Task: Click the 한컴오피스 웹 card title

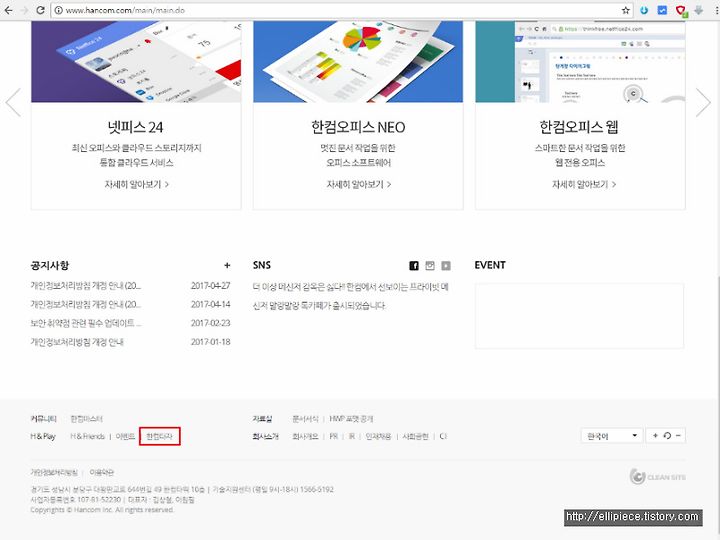Action: 579,127
